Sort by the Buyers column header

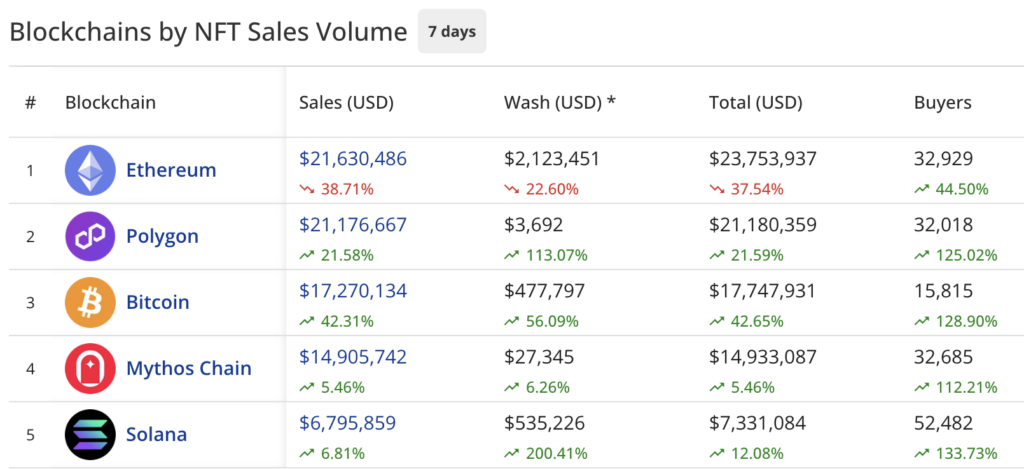tap(942, 102)
